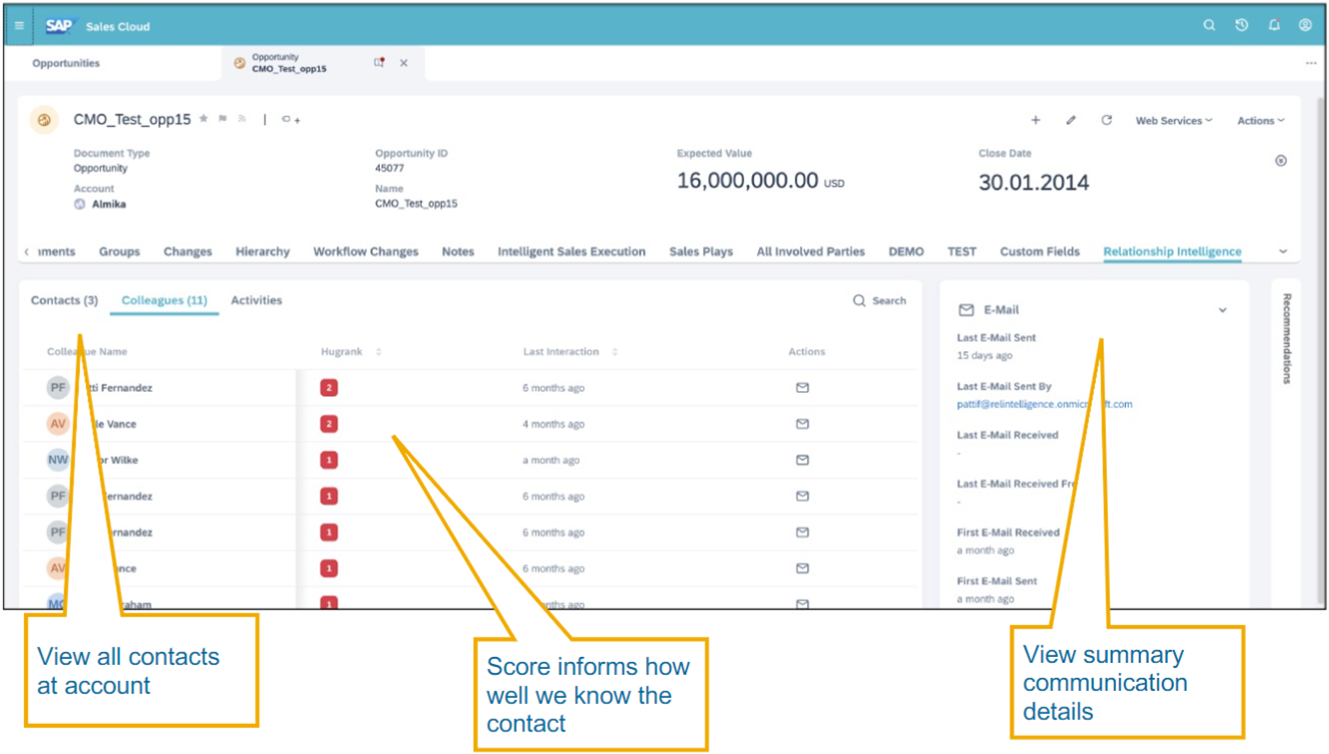1329x754 pixels.
Task: Add a tag to the opportunity
Action: click(290, 120)
